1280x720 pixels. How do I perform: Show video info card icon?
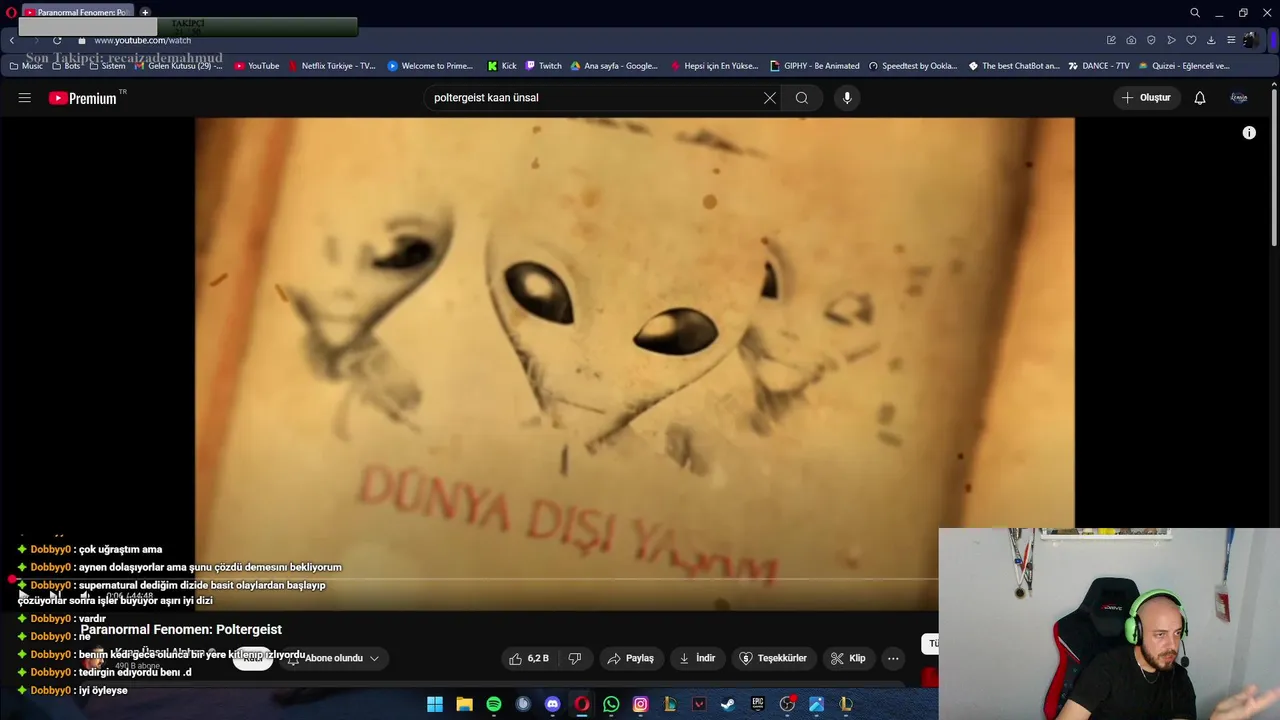click(x=1249, y=133)
